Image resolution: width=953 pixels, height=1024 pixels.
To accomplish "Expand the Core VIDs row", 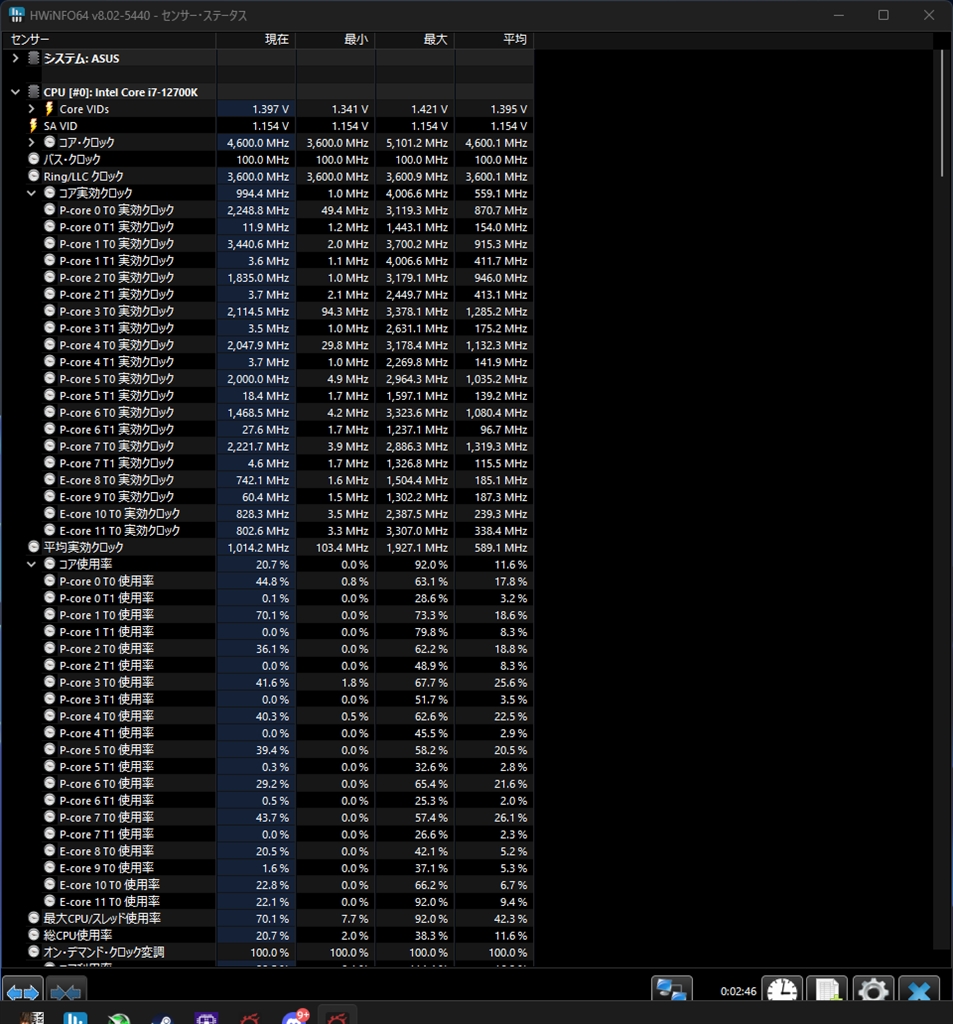I will pos(31,108).
